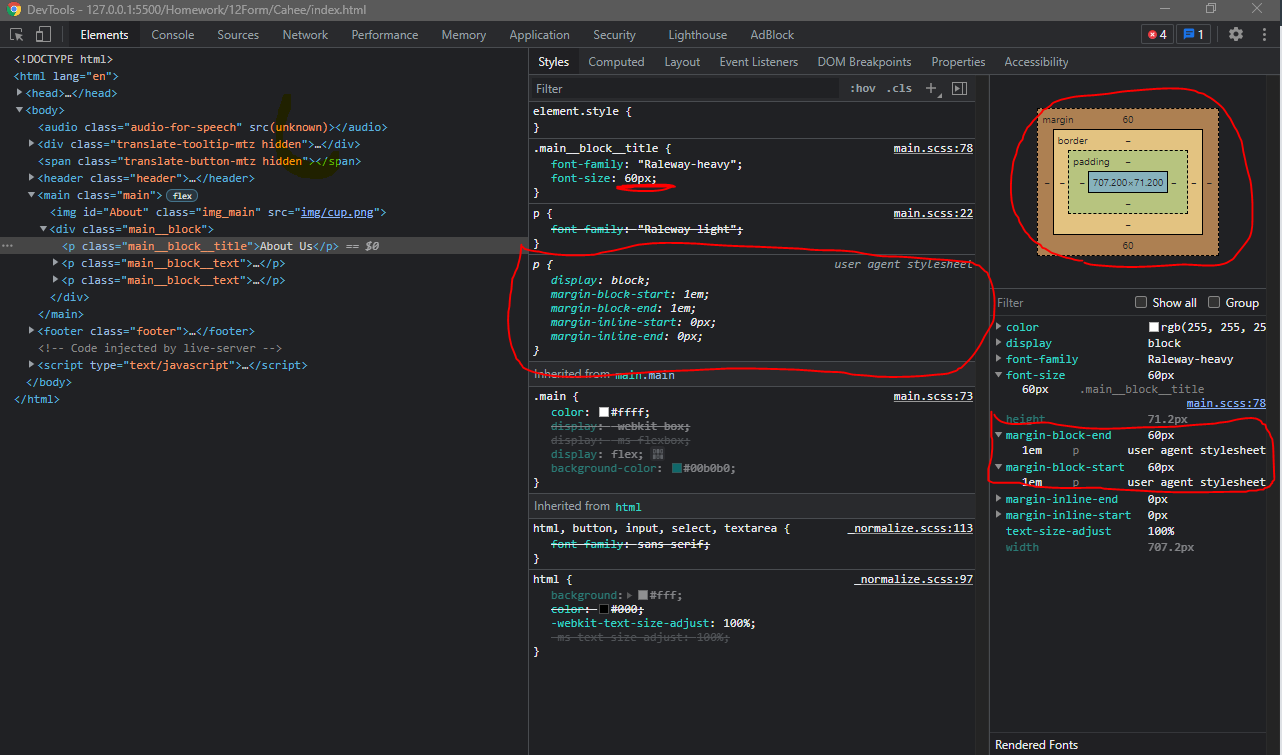Open the errors count badge showing 4
This screenshot has height=755, width=1282.
tap(1157, 34)
